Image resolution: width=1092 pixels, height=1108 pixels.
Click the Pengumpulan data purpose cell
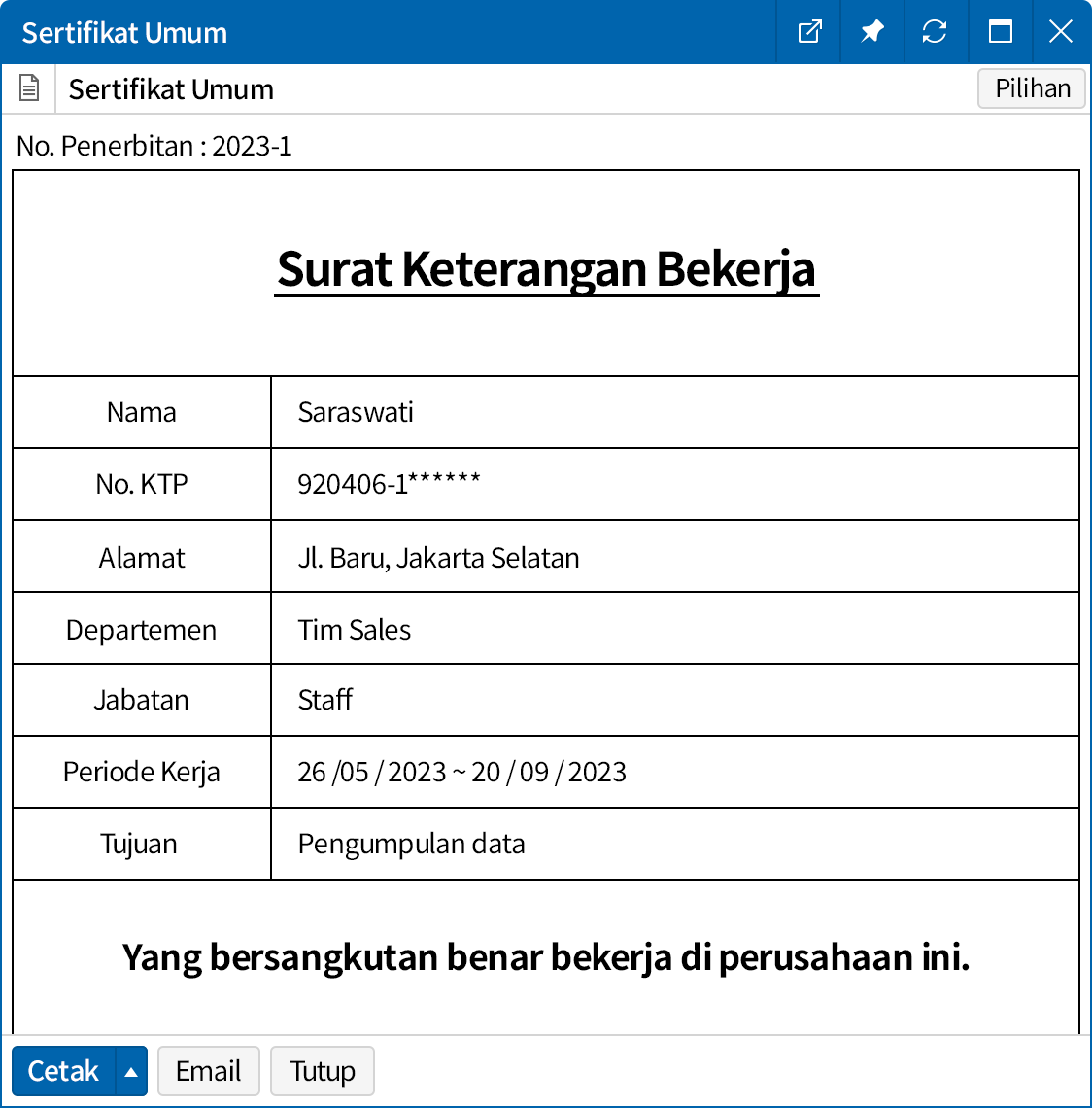click(411, 844)
